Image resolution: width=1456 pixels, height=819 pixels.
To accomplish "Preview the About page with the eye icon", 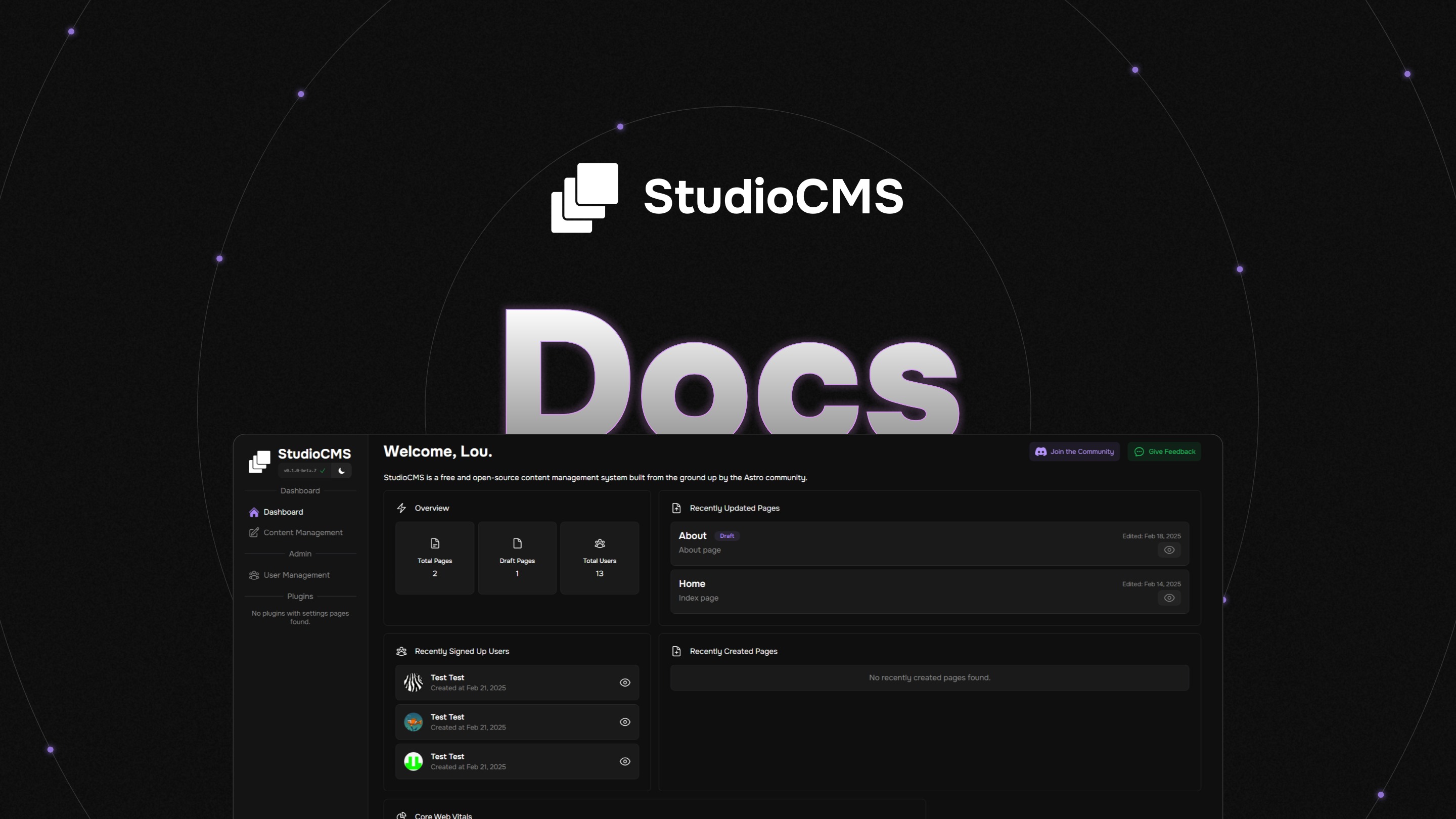I will (x=1169, y=550).
